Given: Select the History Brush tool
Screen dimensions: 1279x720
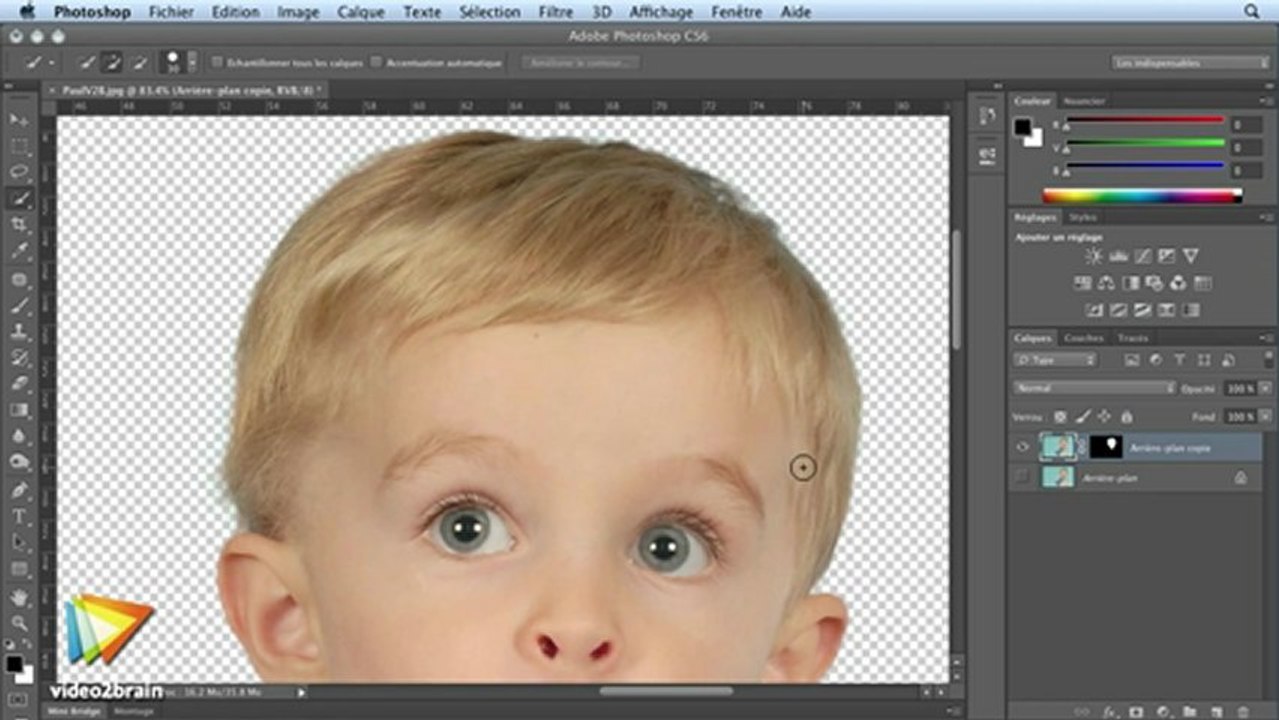Looking at the screenshot, I should (18, 358).
